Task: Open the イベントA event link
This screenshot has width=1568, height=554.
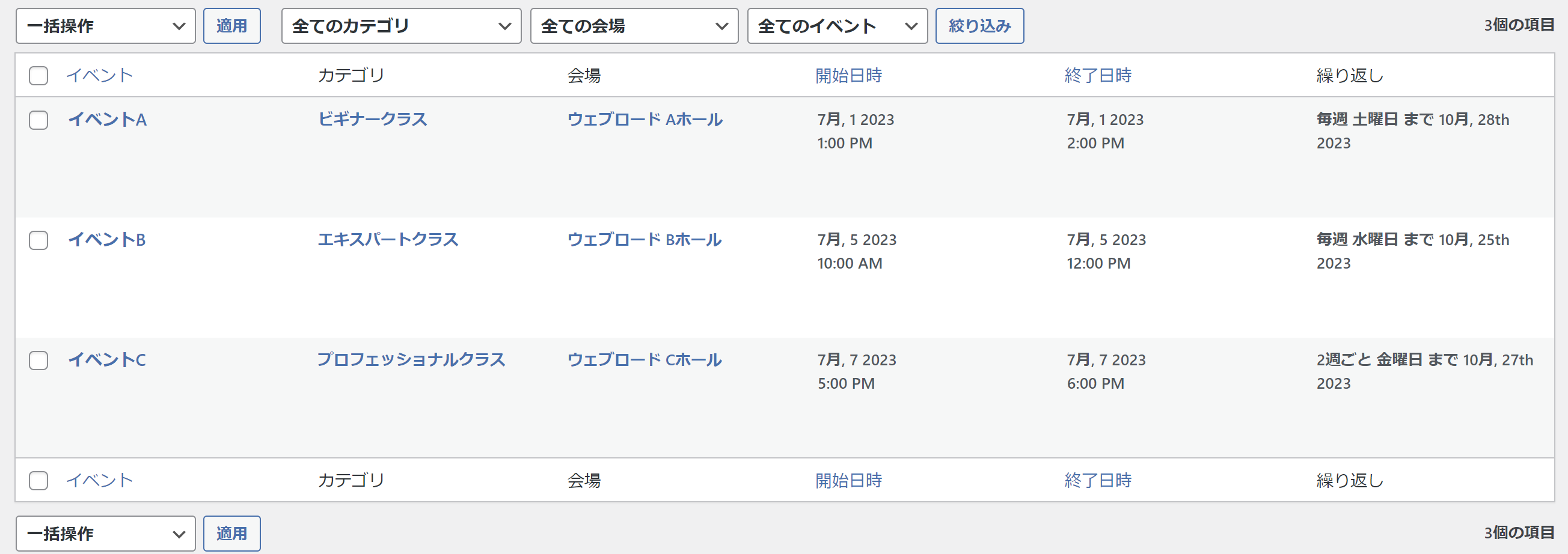Action: click(x=107, y=119)
